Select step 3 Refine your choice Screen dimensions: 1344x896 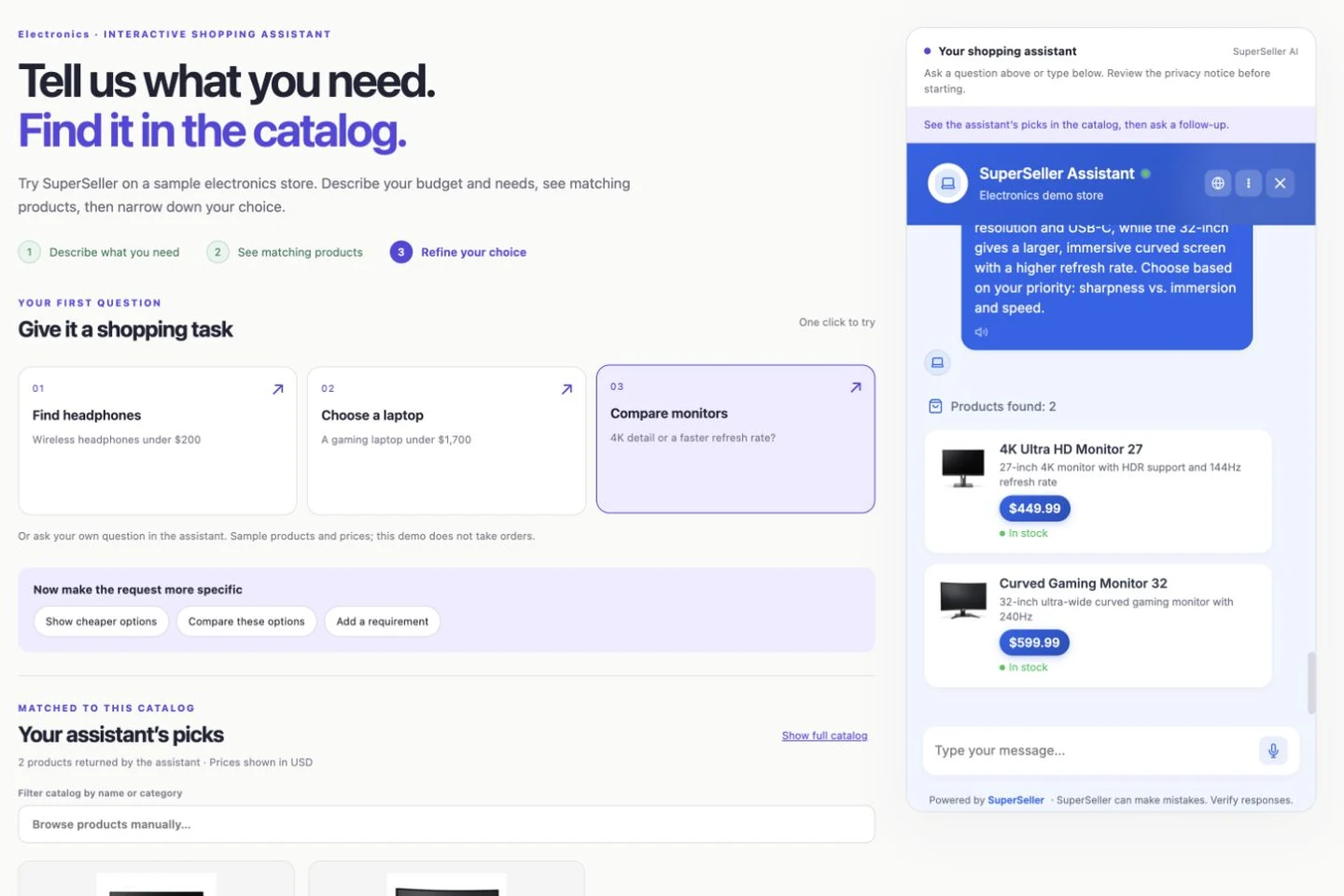click(x=458, y=252)
